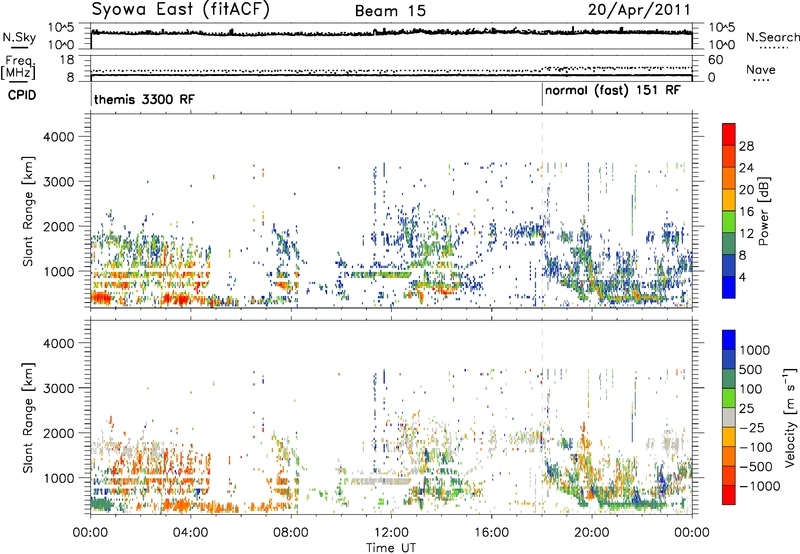The width and height of the screenshot is (800, 554).
Task: Click the "12:00" time axis label
Action: (x=391, y=533)
